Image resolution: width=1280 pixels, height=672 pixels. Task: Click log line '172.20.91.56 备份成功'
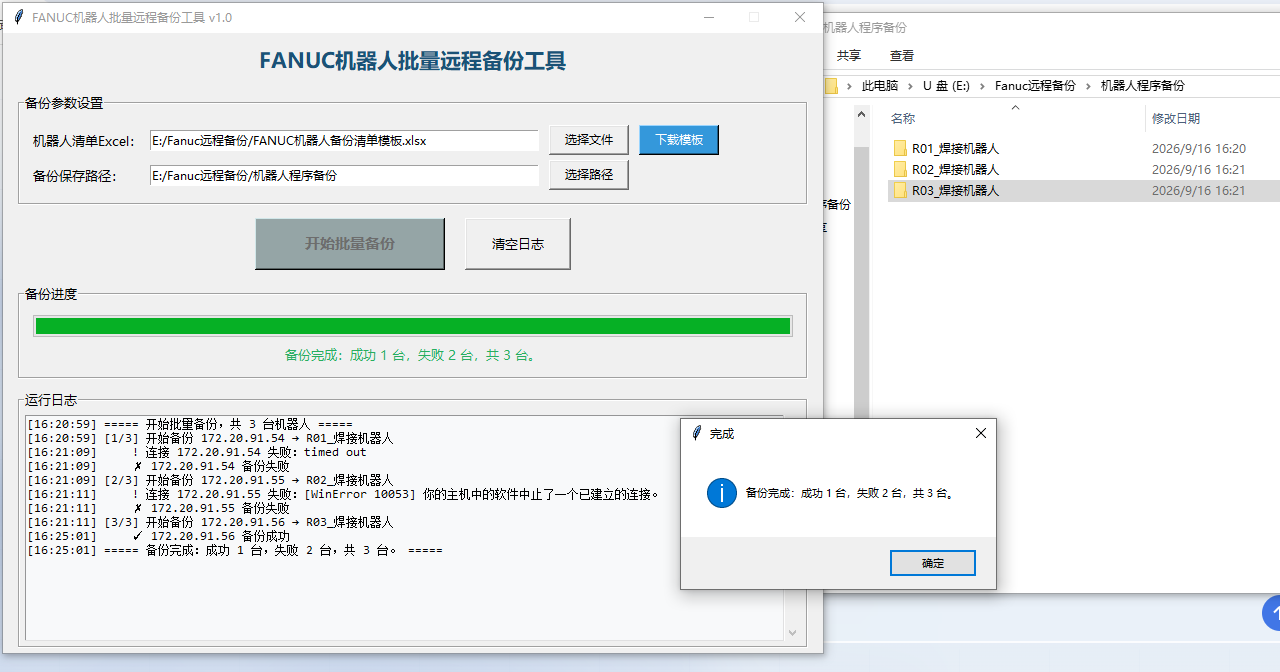click(220, 537)
